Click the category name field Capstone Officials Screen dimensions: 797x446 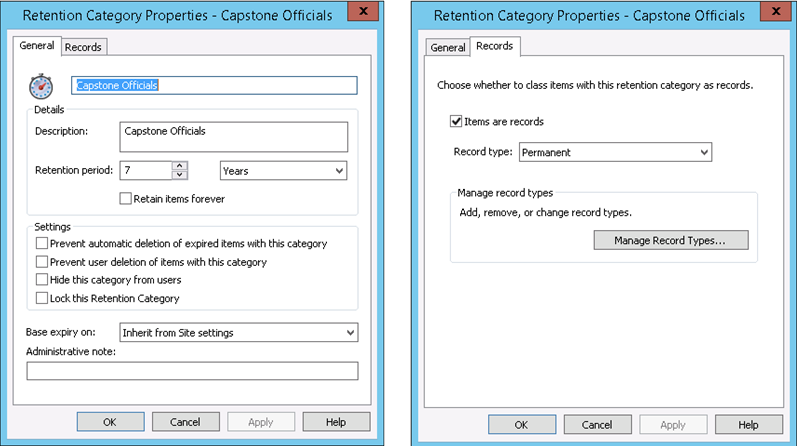click(x=214, y=85)
